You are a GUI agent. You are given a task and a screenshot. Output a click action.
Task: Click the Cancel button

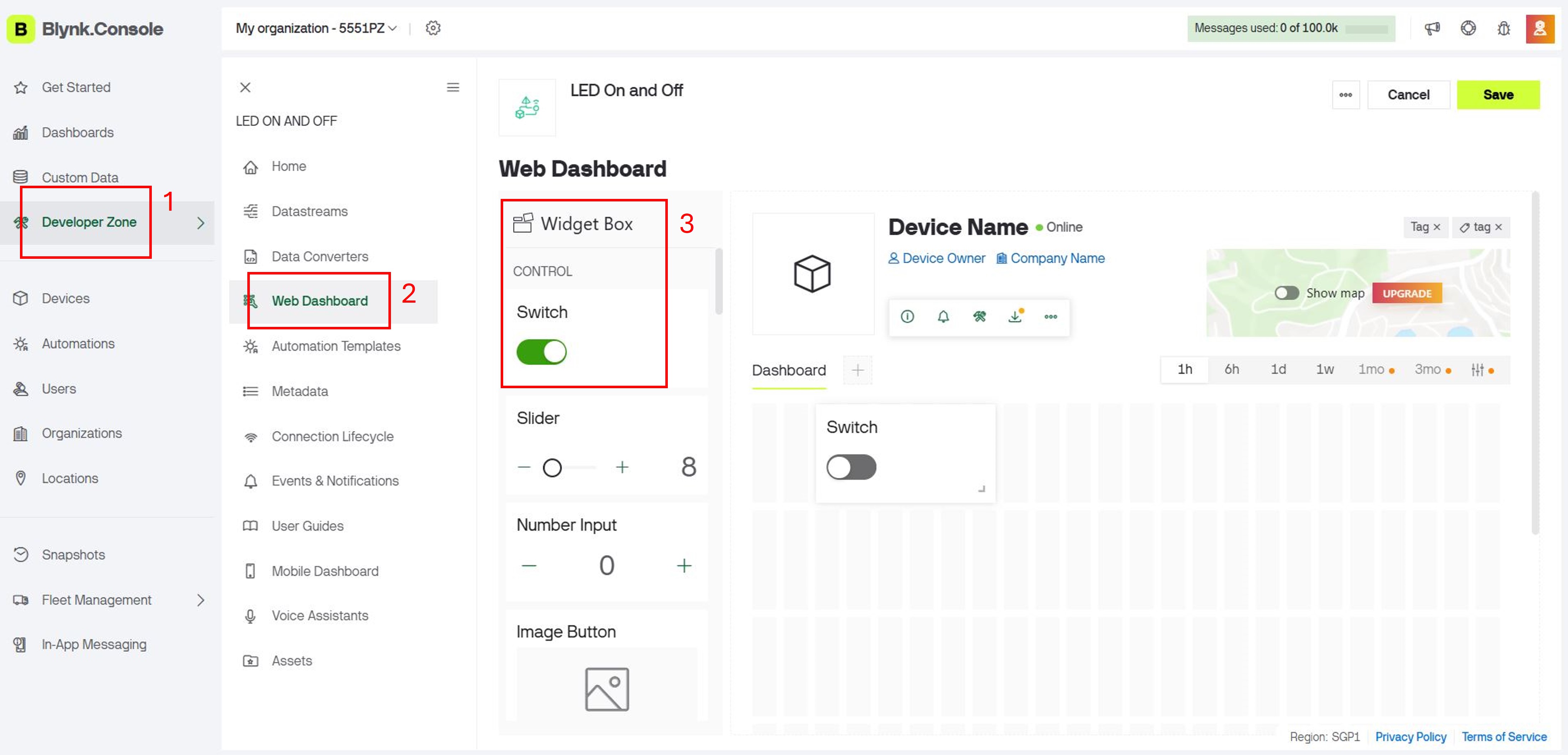coord(1408,95)
